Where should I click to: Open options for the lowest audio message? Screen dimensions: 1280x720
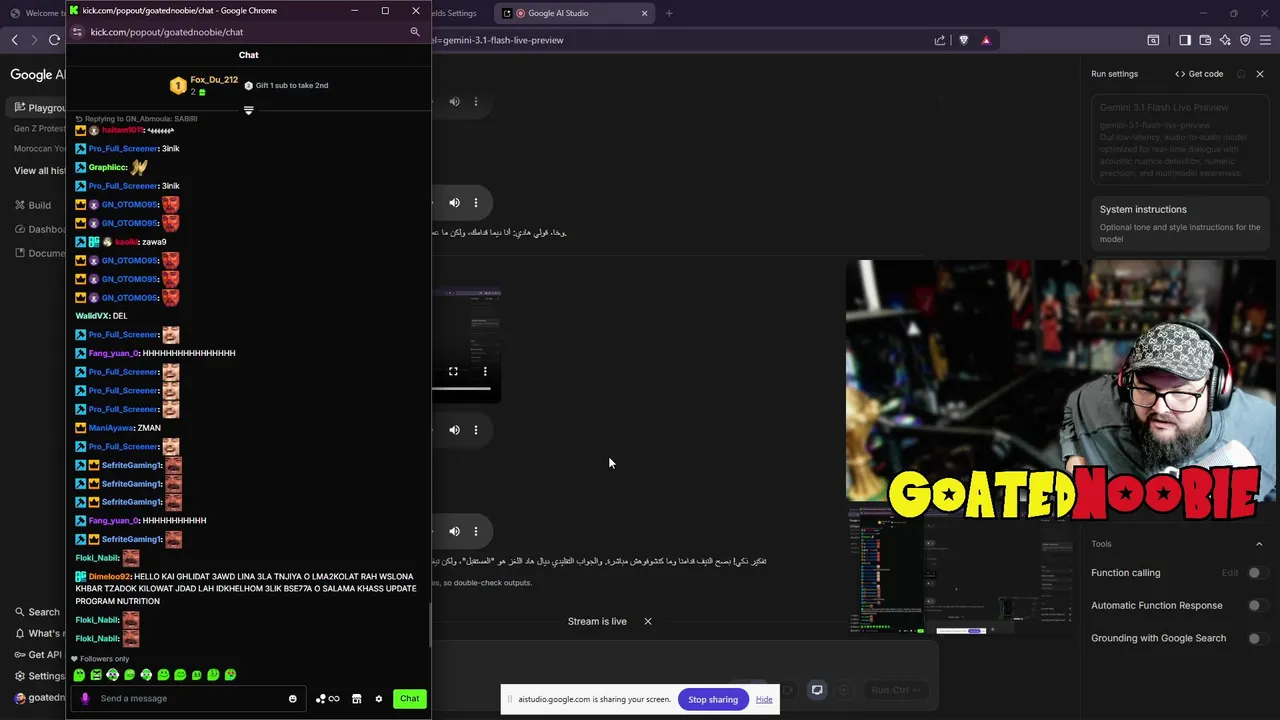(x=476, y=531)
